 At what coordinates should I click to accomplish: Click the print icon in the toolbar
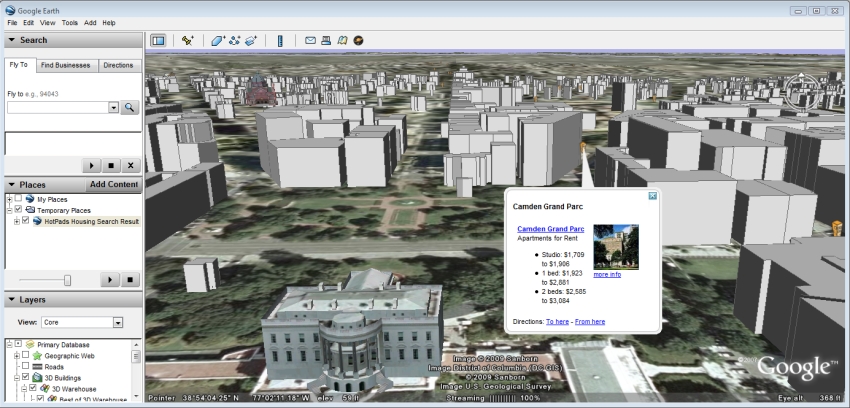[326, 40]
